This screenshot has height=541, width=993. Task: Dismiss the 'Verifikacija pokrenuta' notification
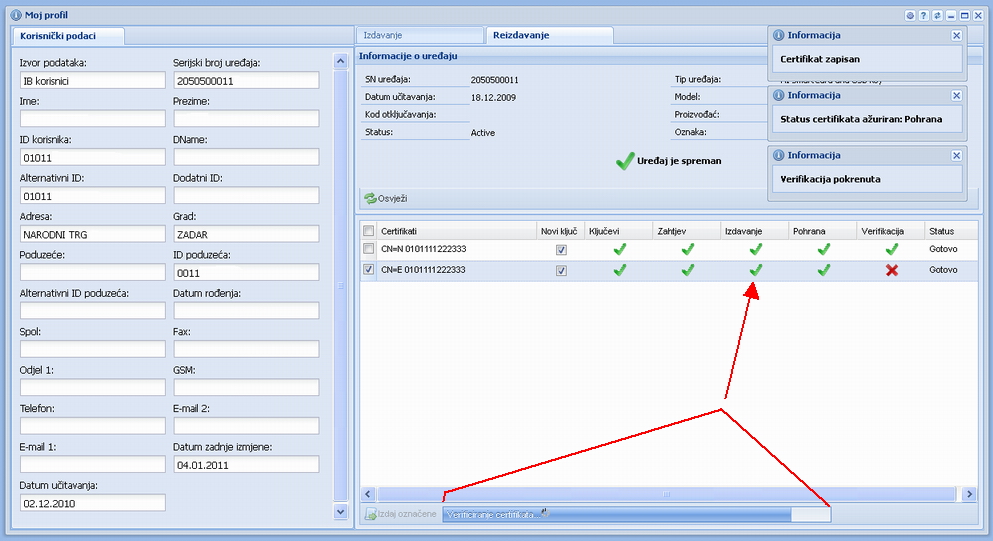pos(956,156)
